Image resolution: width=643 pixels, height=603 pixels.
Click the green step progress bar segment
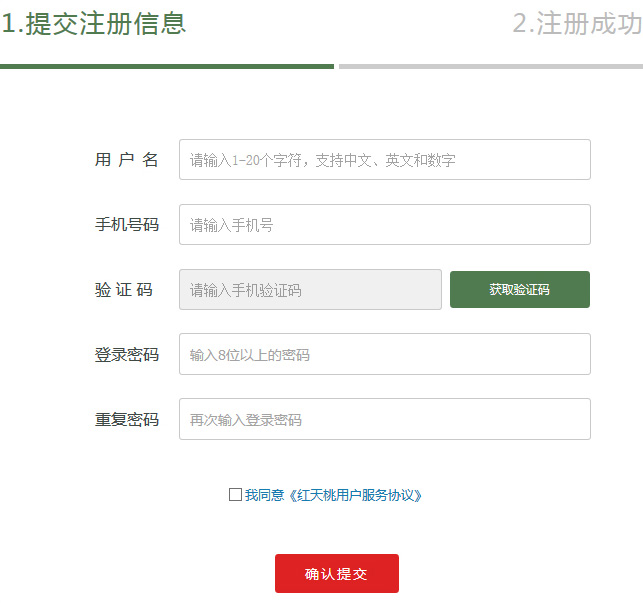167,66
